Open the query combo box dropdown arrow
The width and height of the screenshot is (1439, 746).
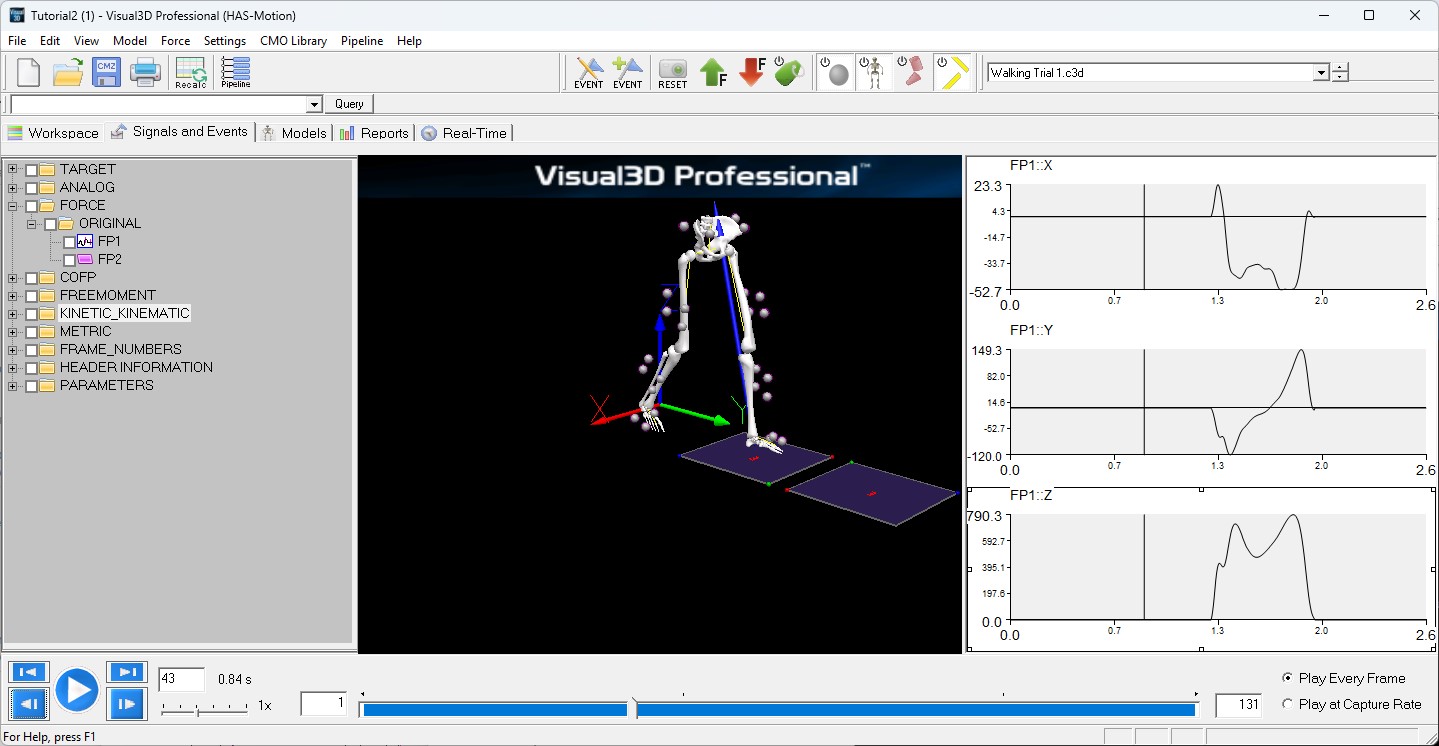tap(314, 104)
